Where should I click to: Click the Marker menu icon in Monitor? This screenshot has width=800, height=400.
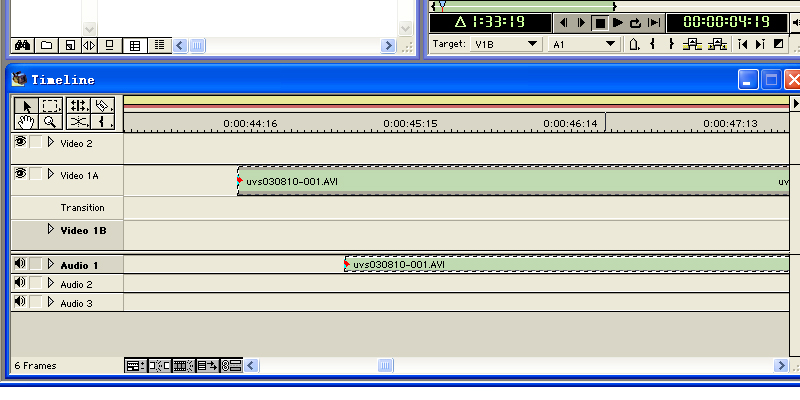coord(634,44)
